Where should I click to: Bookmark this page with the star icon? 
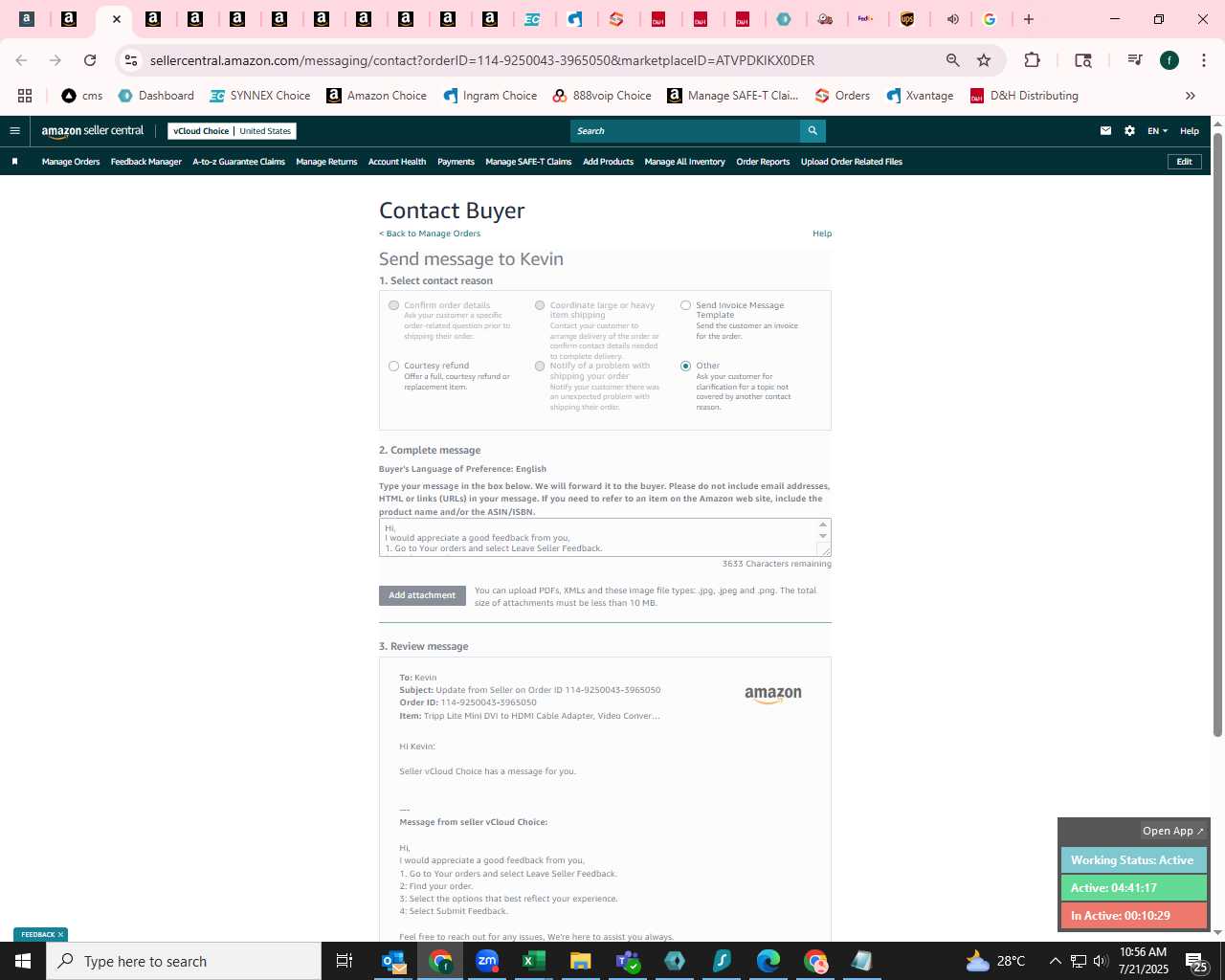click(x=984, y=60)
